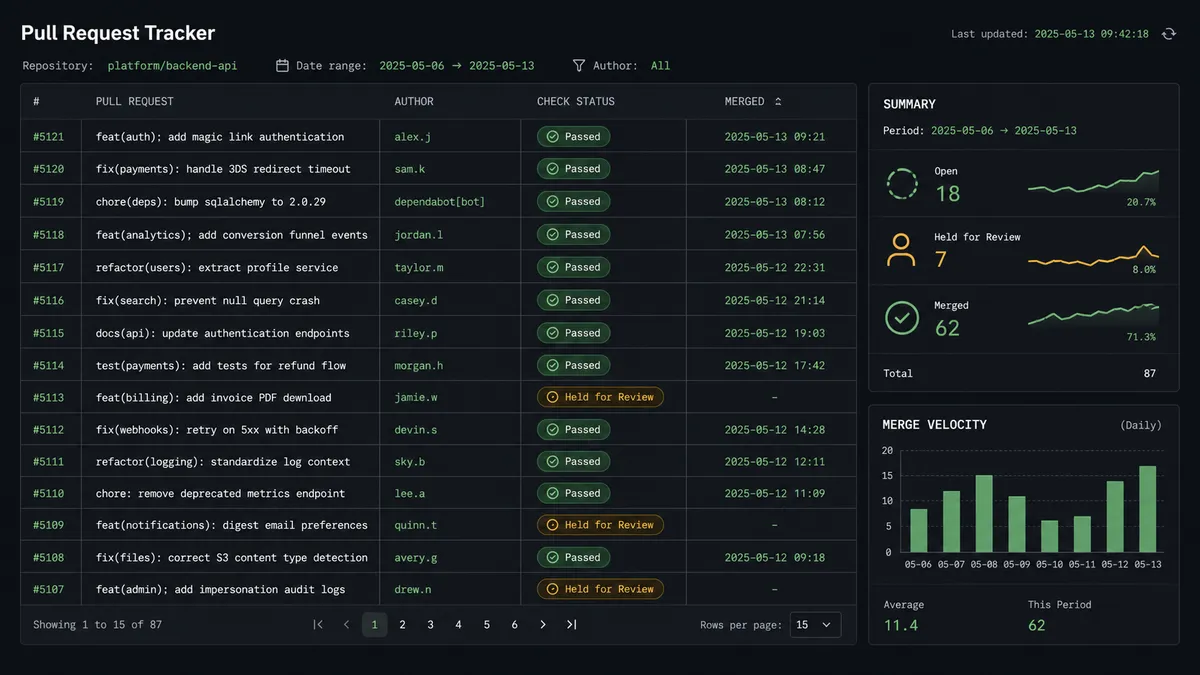Open pull request #5116 link
1200x675 pixels.
click(48, 300)
